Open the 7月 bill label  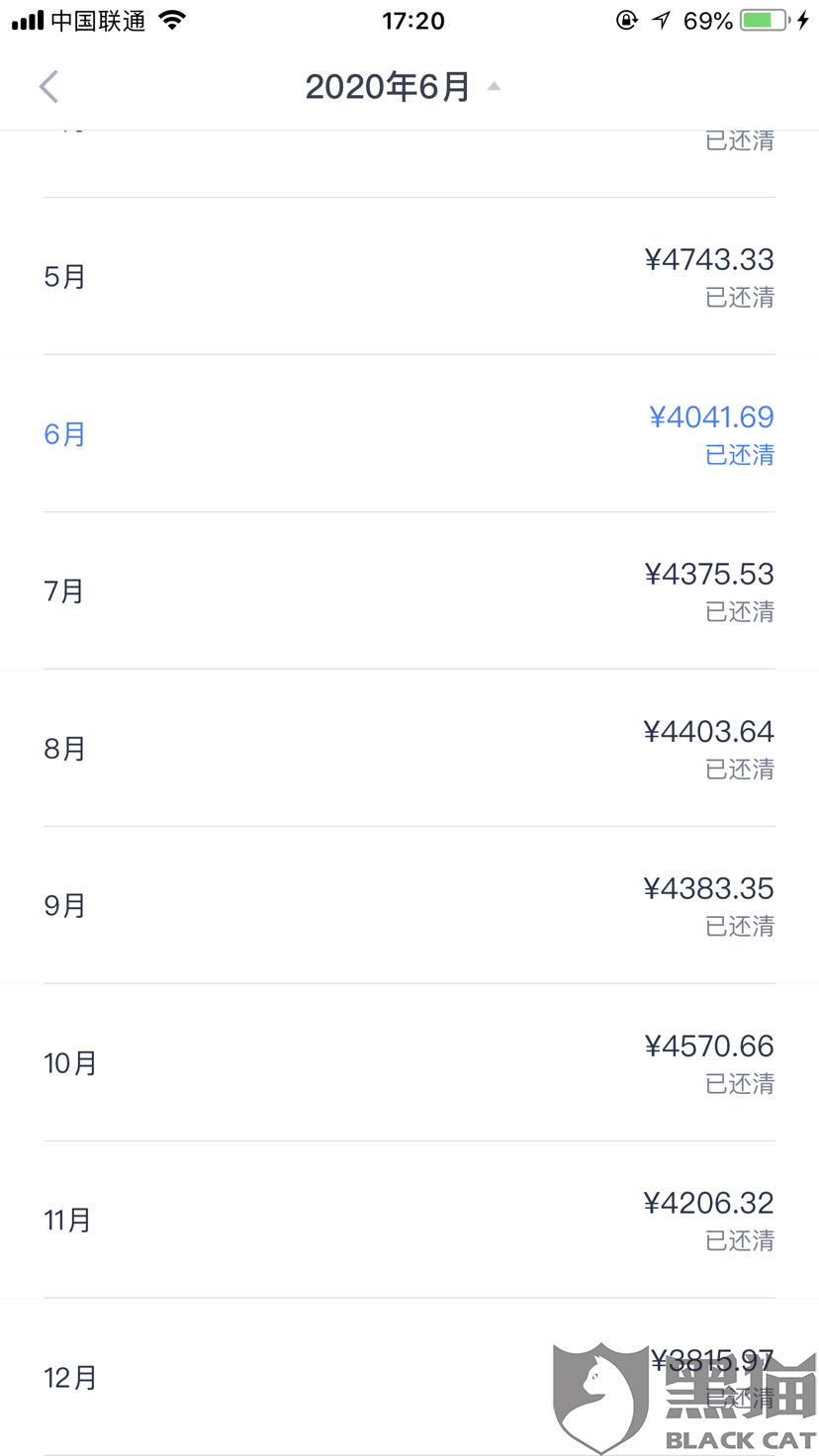coord(65,591)
